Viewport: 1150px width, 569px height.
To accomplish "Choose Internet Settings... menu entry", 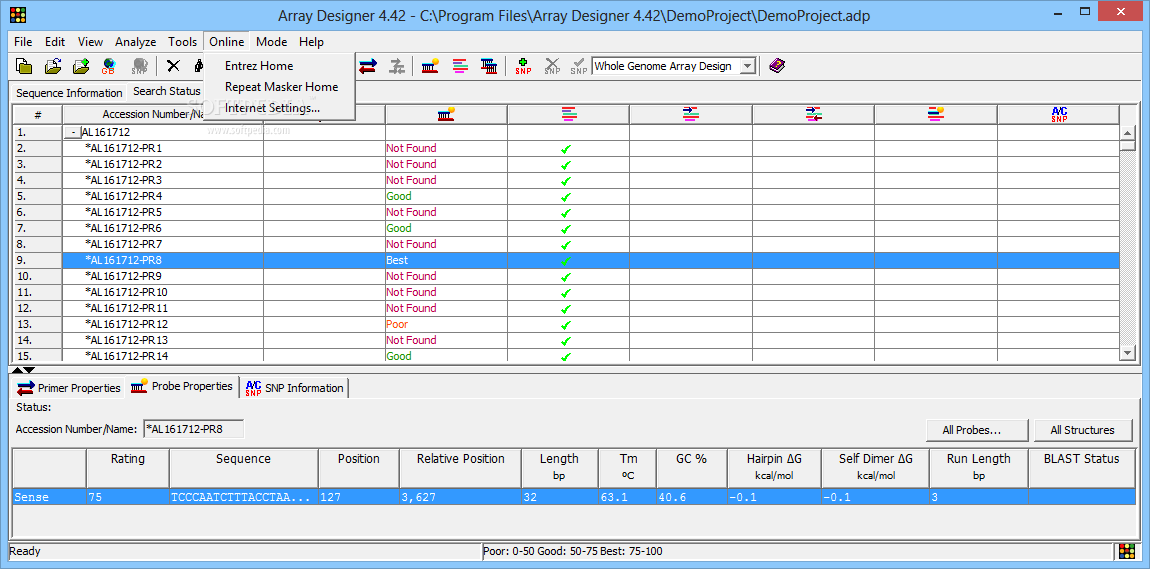I will pyautogui.click(x=273, y=108).
